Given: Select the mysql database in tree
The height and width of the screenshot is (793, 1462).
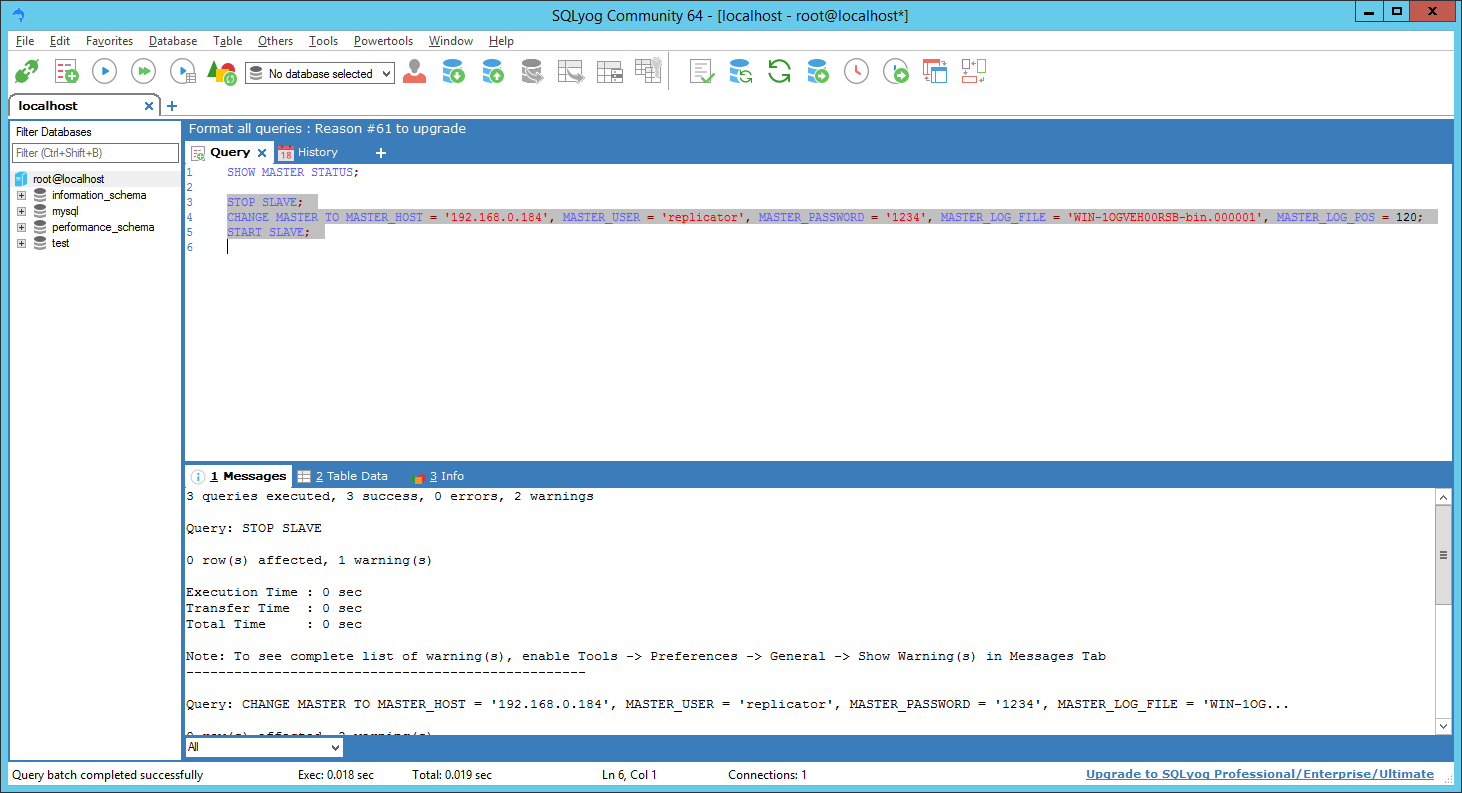Looking at the screenshot, I should pyautogui.click(x=65, y=211).
